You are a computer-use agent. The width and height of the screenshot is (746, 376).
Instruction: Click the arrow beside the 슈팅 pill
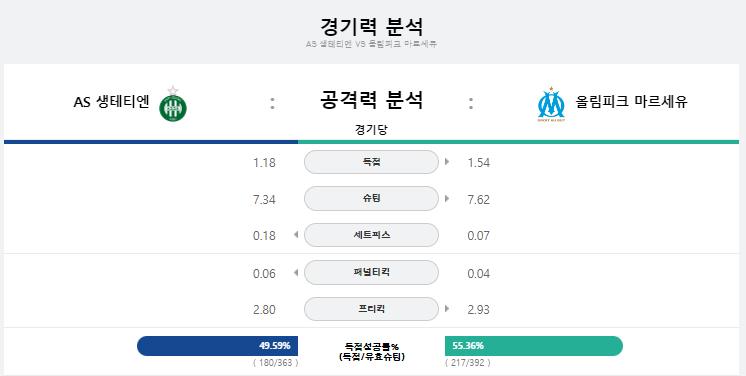[x=447, y=198]
